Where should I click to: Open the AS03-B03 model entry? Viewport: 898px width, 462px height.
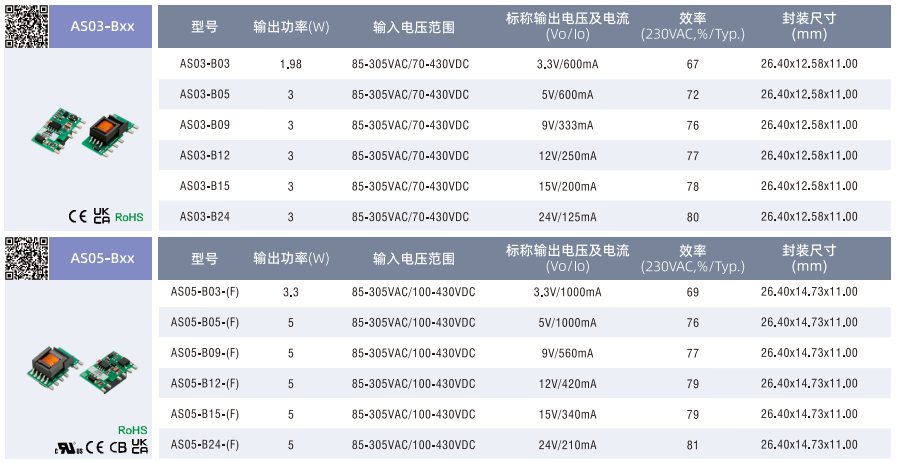(204, 64)
